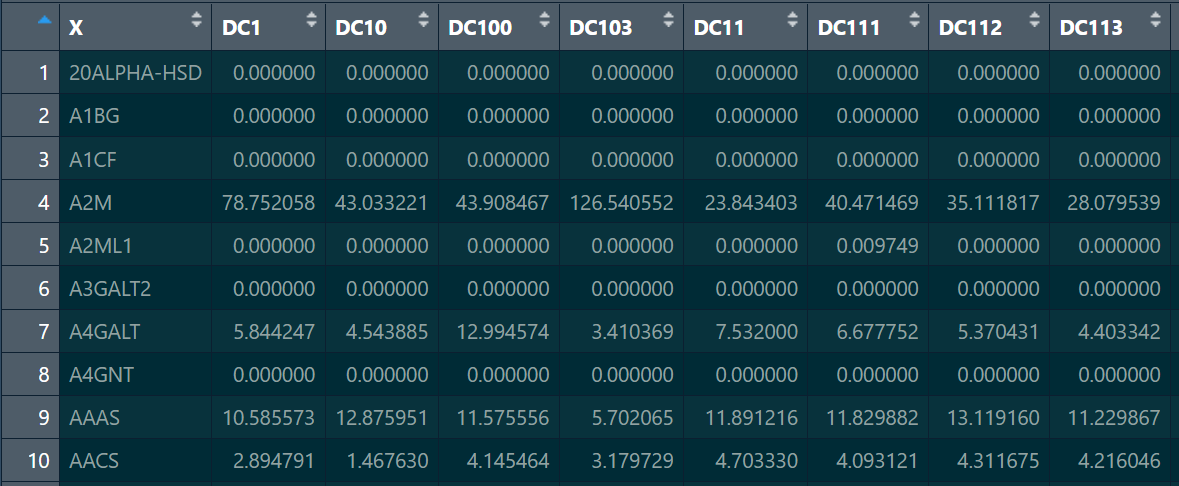
Task: Click value 6.677752 in A4GALT row
Action: [x=877, y=332]
